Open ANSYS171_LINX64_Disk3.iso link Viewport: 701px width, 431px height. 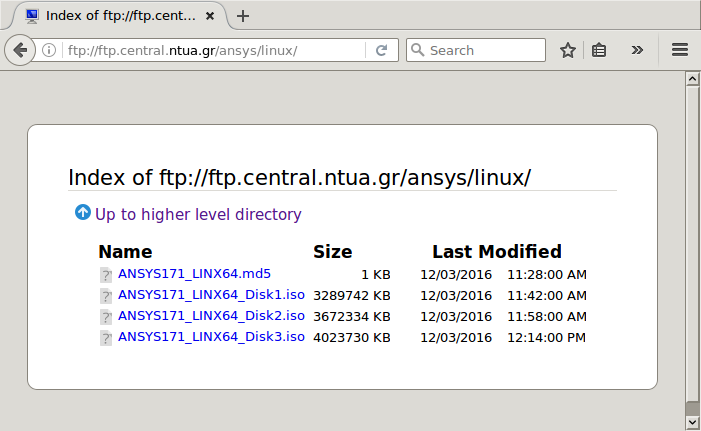[x=211, y=337]
